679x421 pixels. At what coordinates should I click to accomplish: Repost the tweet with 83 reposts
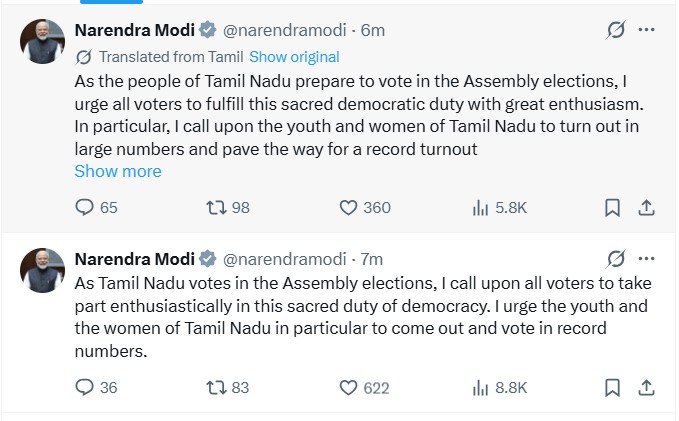click(214, 387)
